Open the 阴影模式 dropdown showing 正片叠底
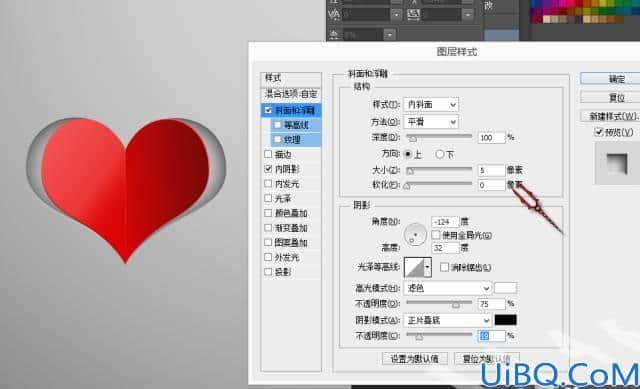The height and width of the screenshot is (389, 640). 447,320
